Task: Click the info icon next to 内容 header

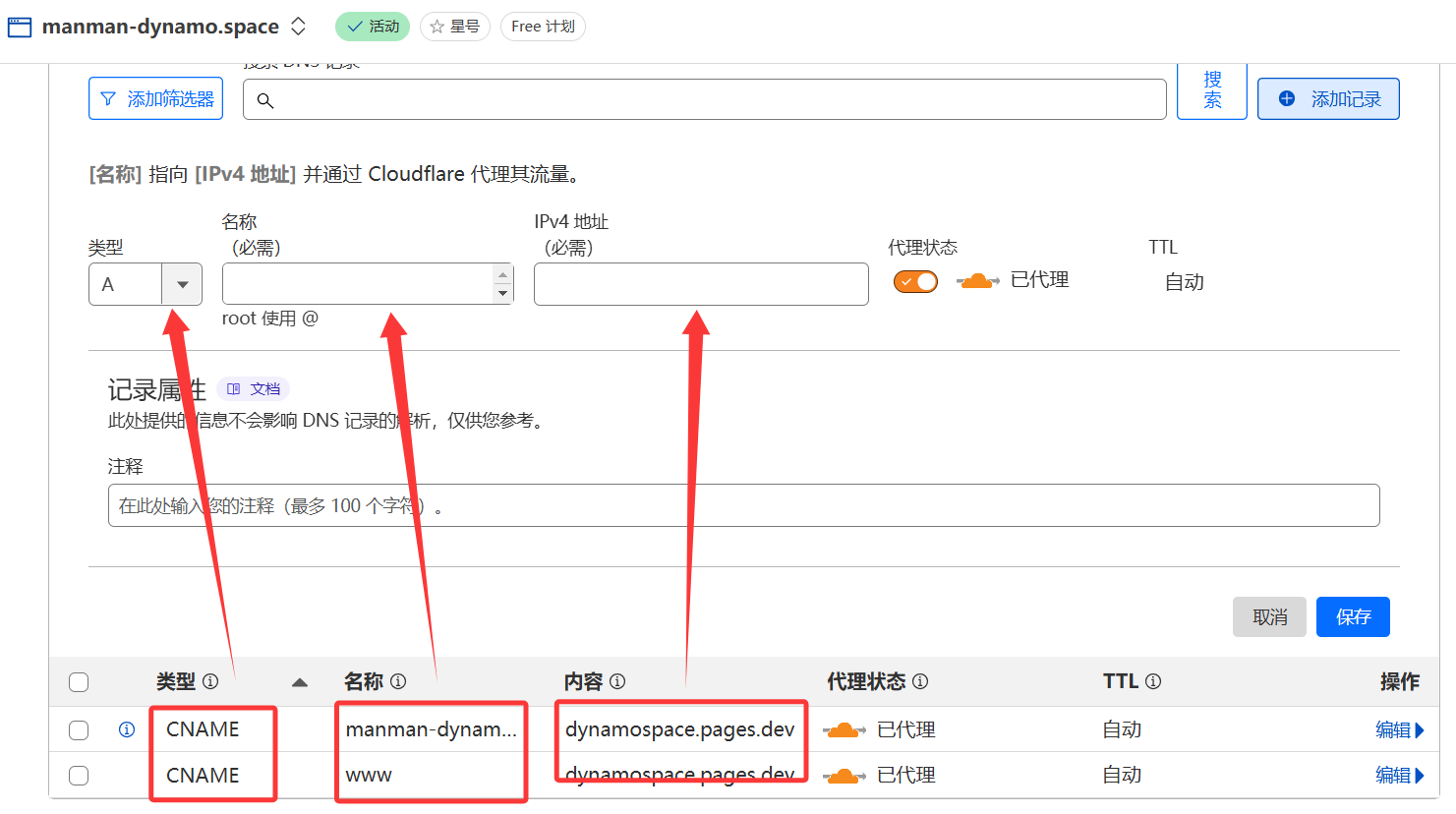Action: [617, 681]
